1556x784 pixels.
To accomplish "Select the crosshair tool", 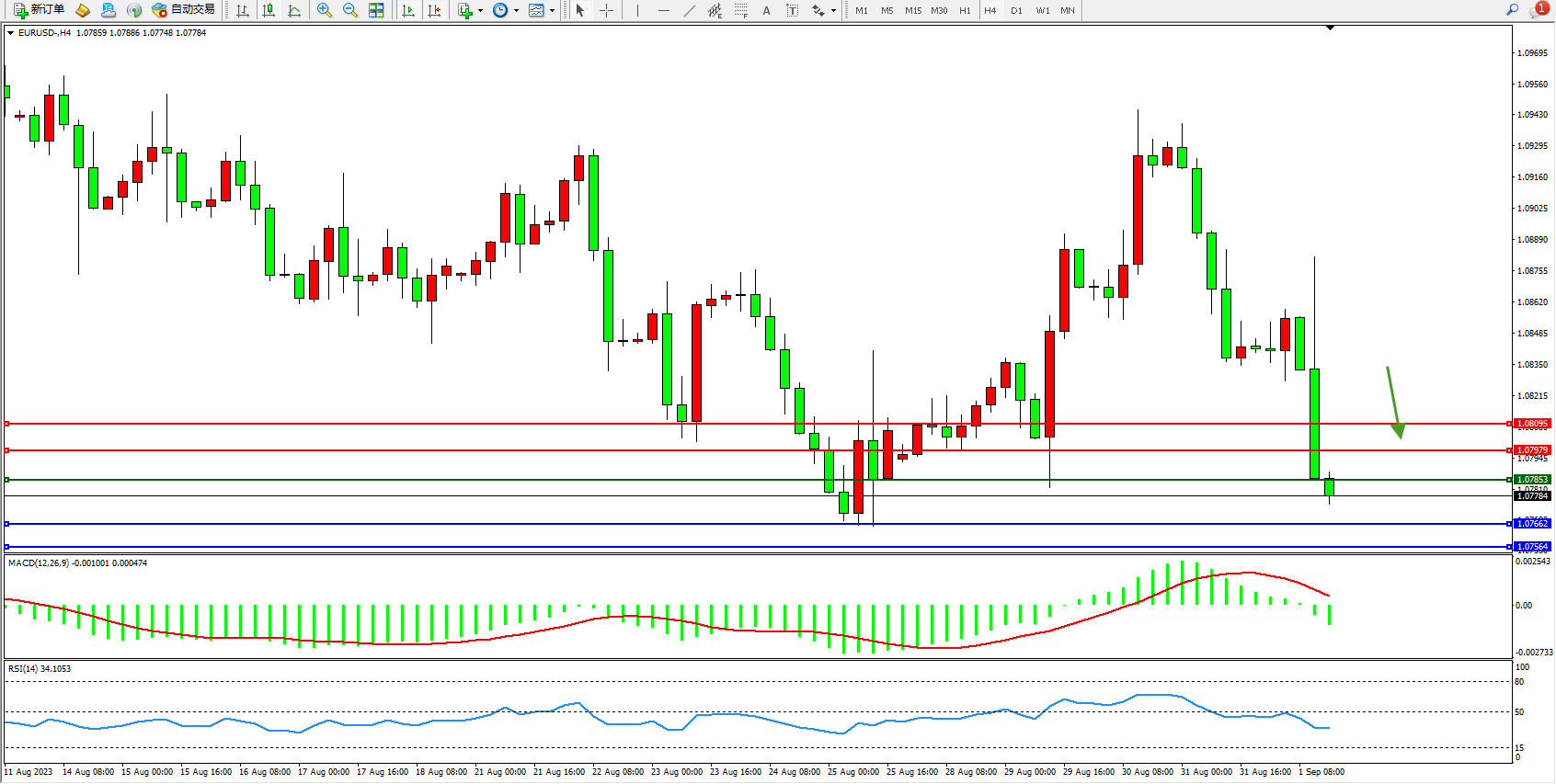I will pos(607,10).
